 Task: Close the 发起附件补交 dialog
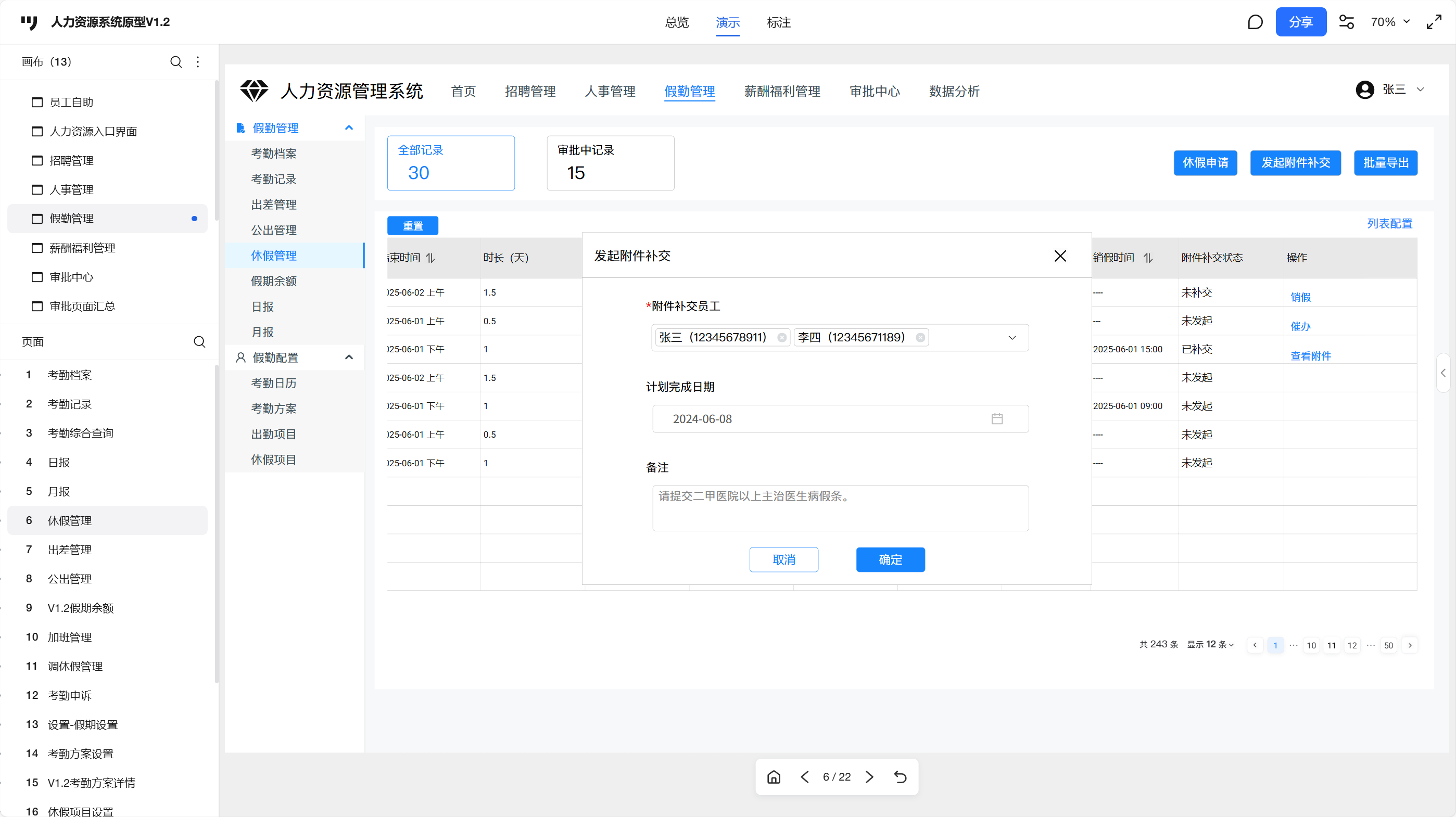pos(1060,256)
